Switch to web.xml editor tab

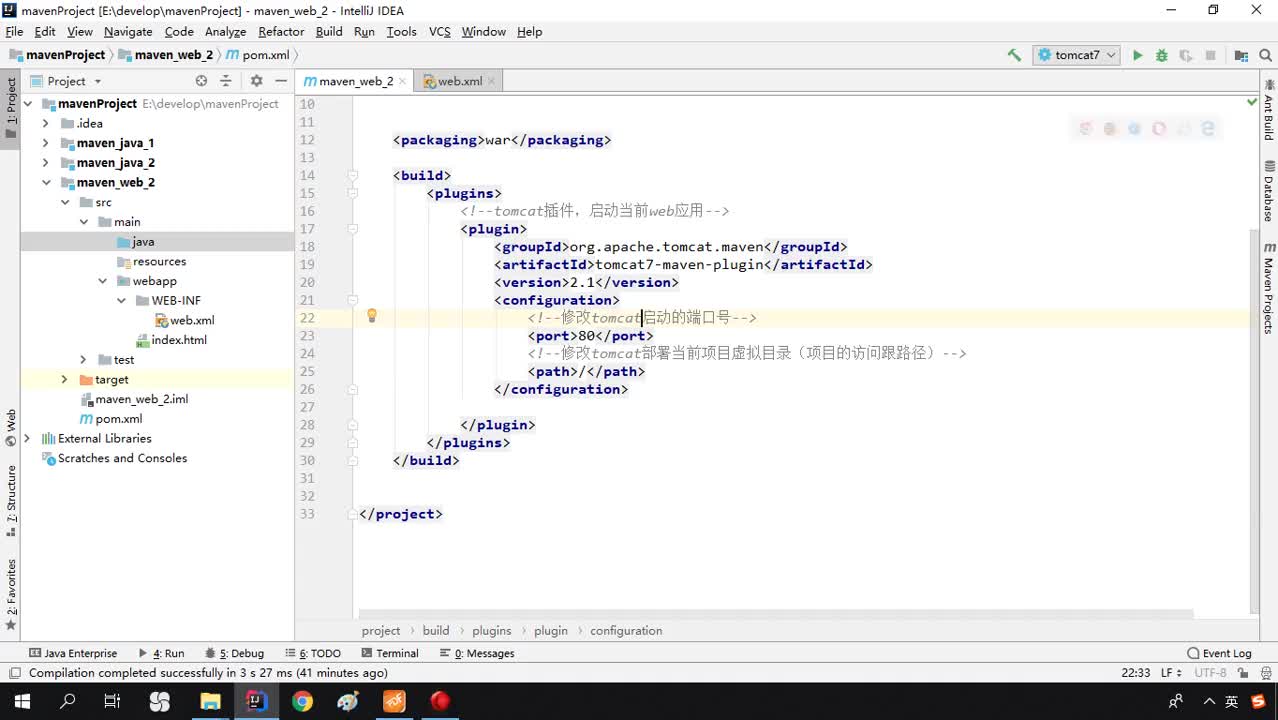pyautogui.click(x=461, y=81)
